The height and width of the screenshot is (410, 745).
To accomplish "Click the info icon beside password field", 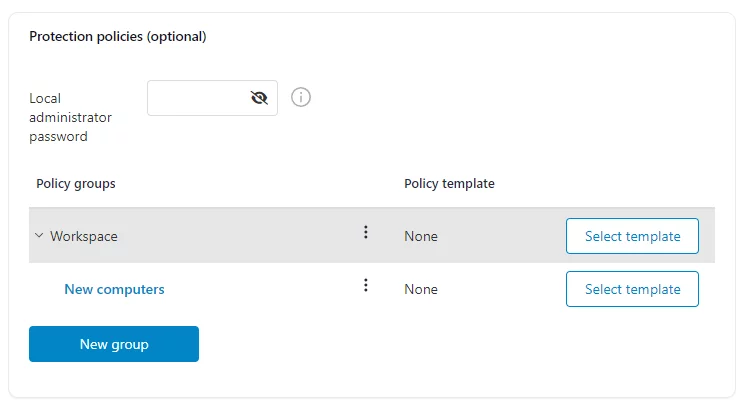I will tap(301, 97).
